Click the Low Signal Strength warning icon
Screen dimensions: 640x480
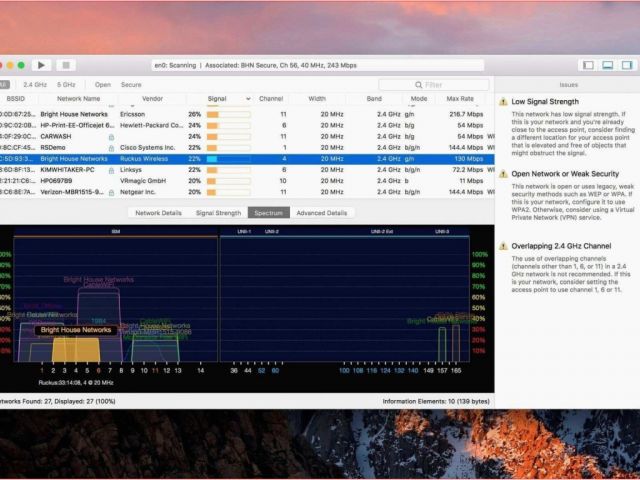click(502, 102)
